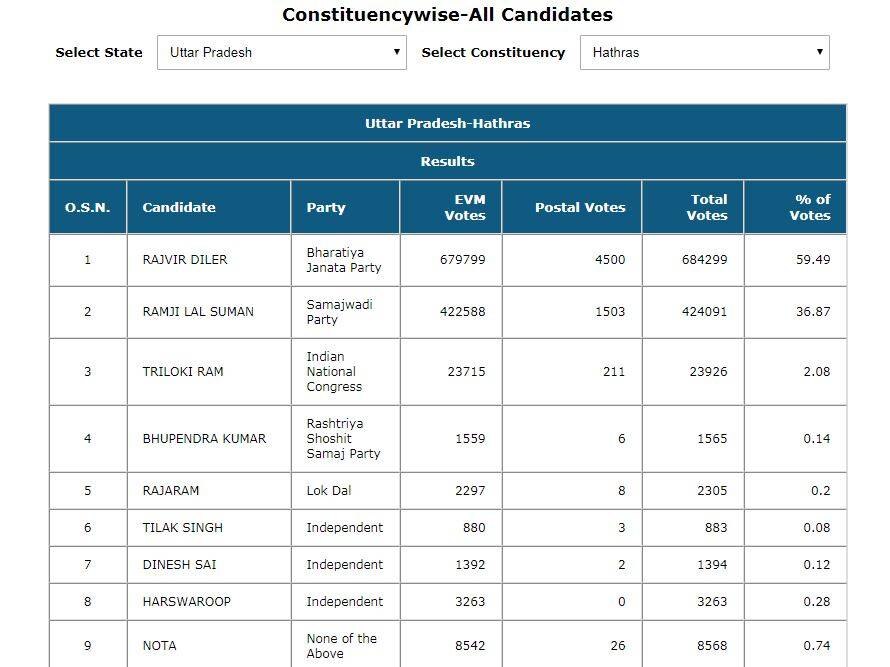Click the total votes value 684299
This screenshot has width=890, height=667.
point(705,260)
